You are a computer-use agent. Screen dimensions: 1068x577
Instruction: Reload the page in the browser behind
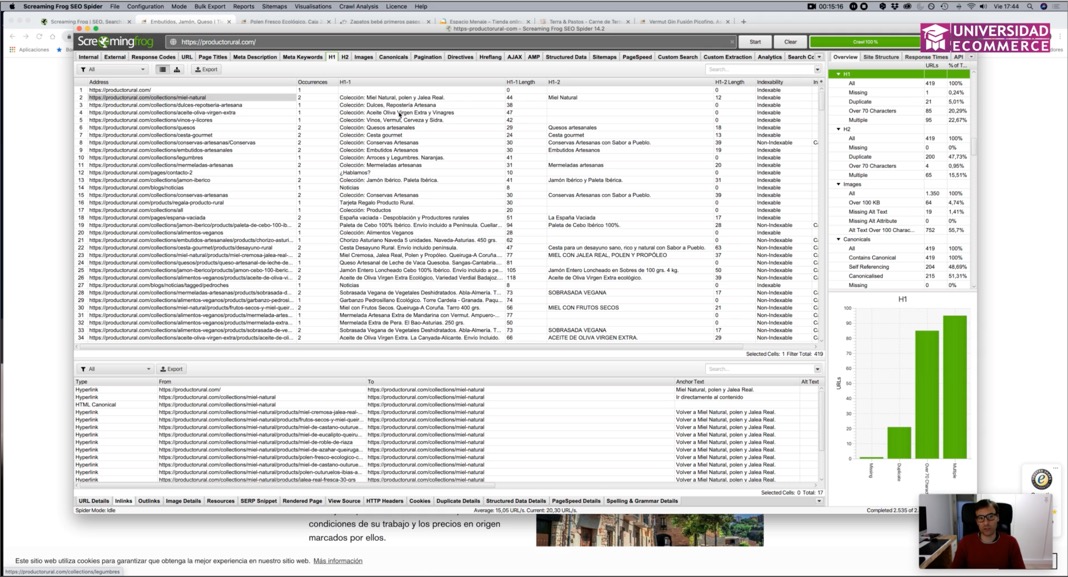click(x=39, y=36)
